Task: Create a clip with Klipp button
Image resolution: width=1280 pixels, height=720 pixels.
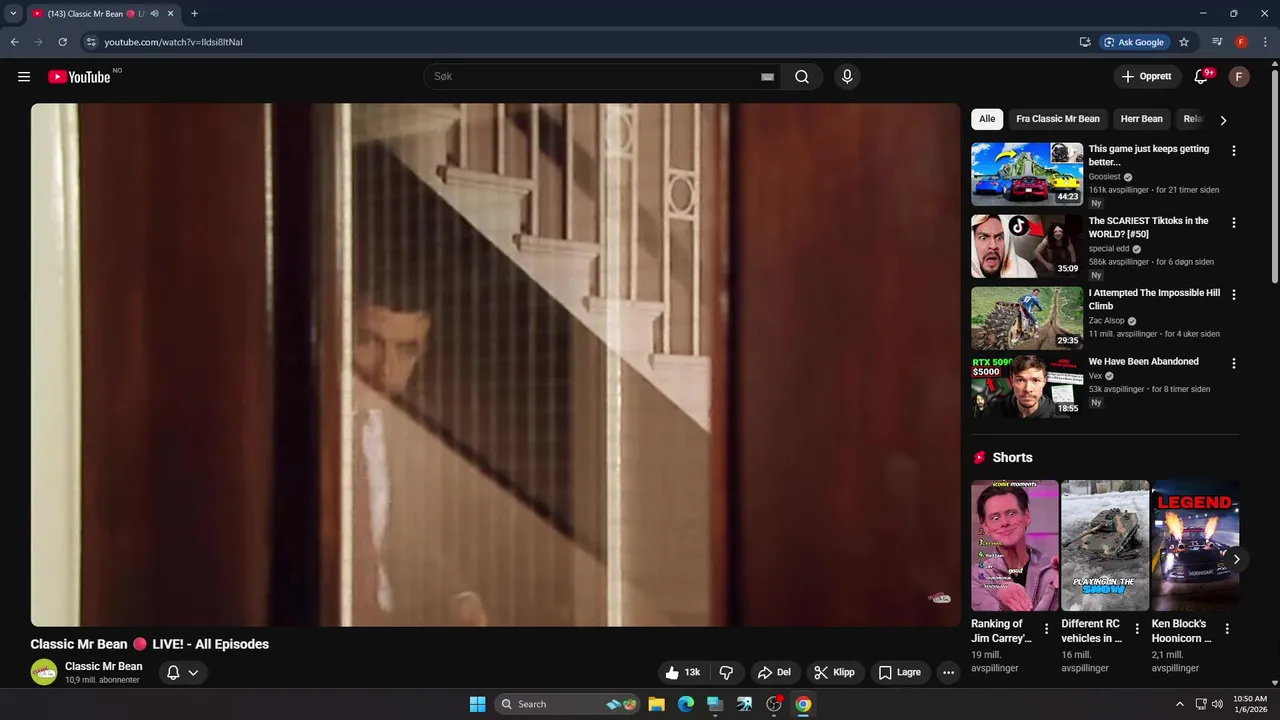Action: click(835, 672)
